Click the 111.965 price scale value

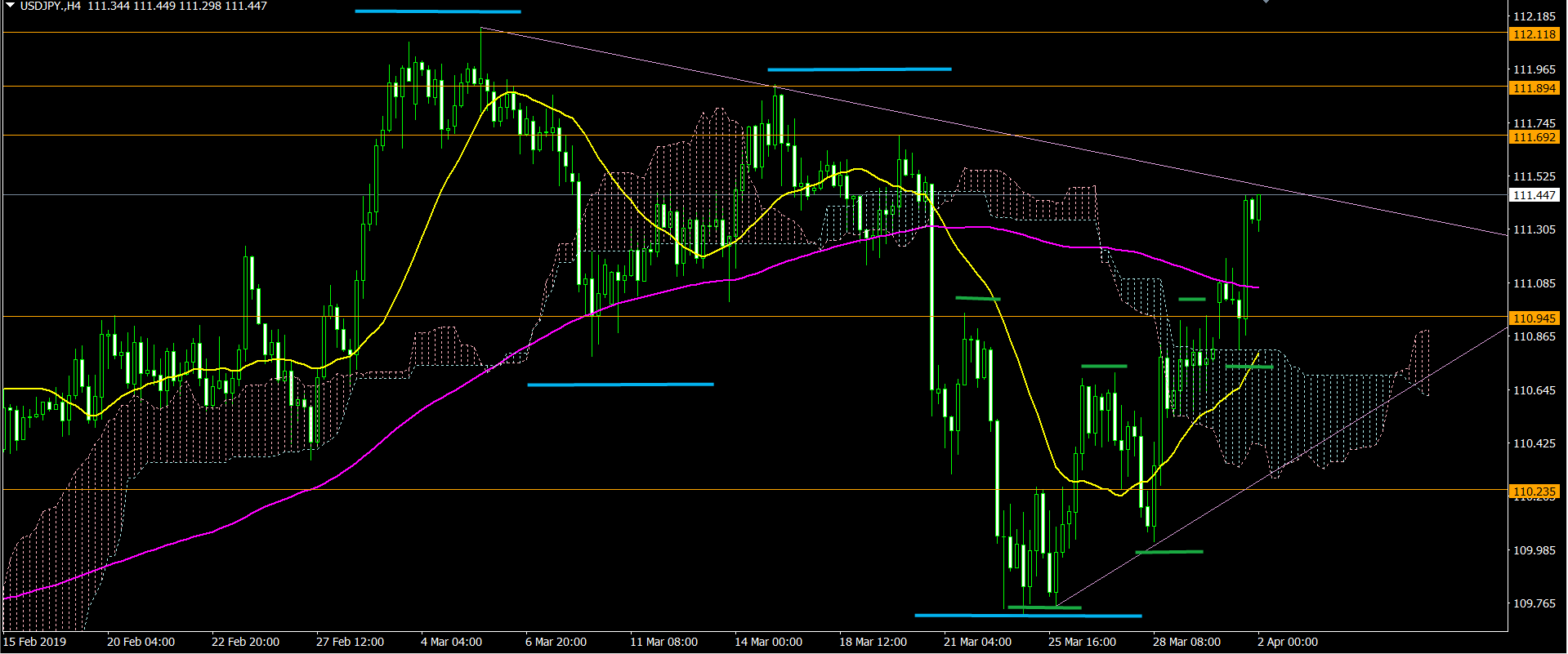coord(1534,69)
